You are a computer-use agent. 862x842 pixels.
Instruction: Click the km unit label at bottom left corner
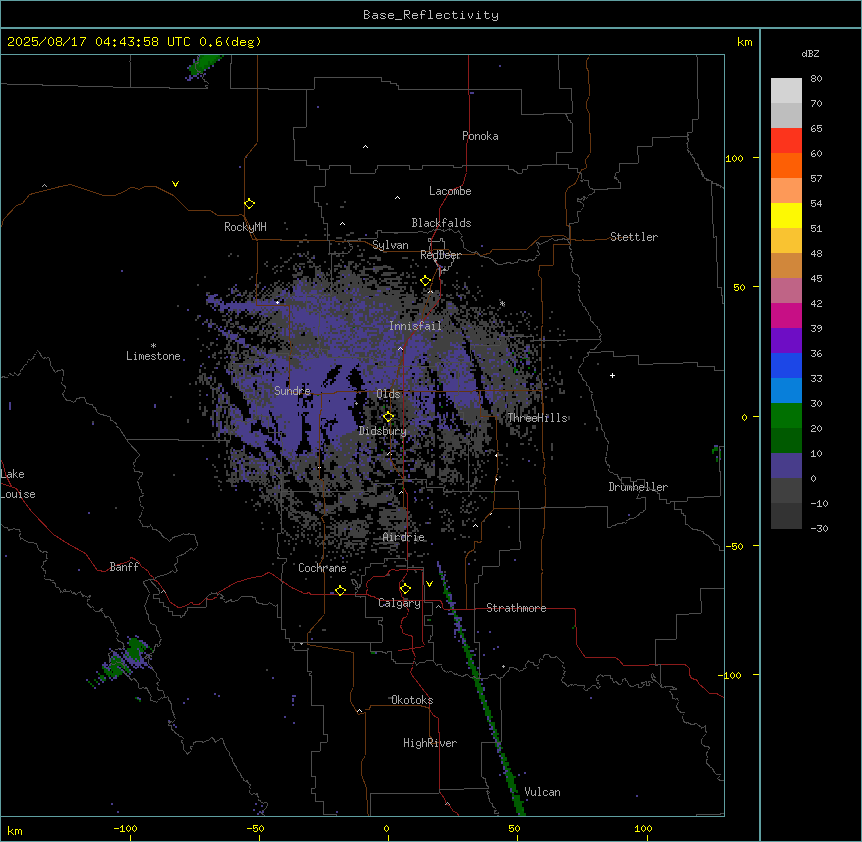pos(15,831)
